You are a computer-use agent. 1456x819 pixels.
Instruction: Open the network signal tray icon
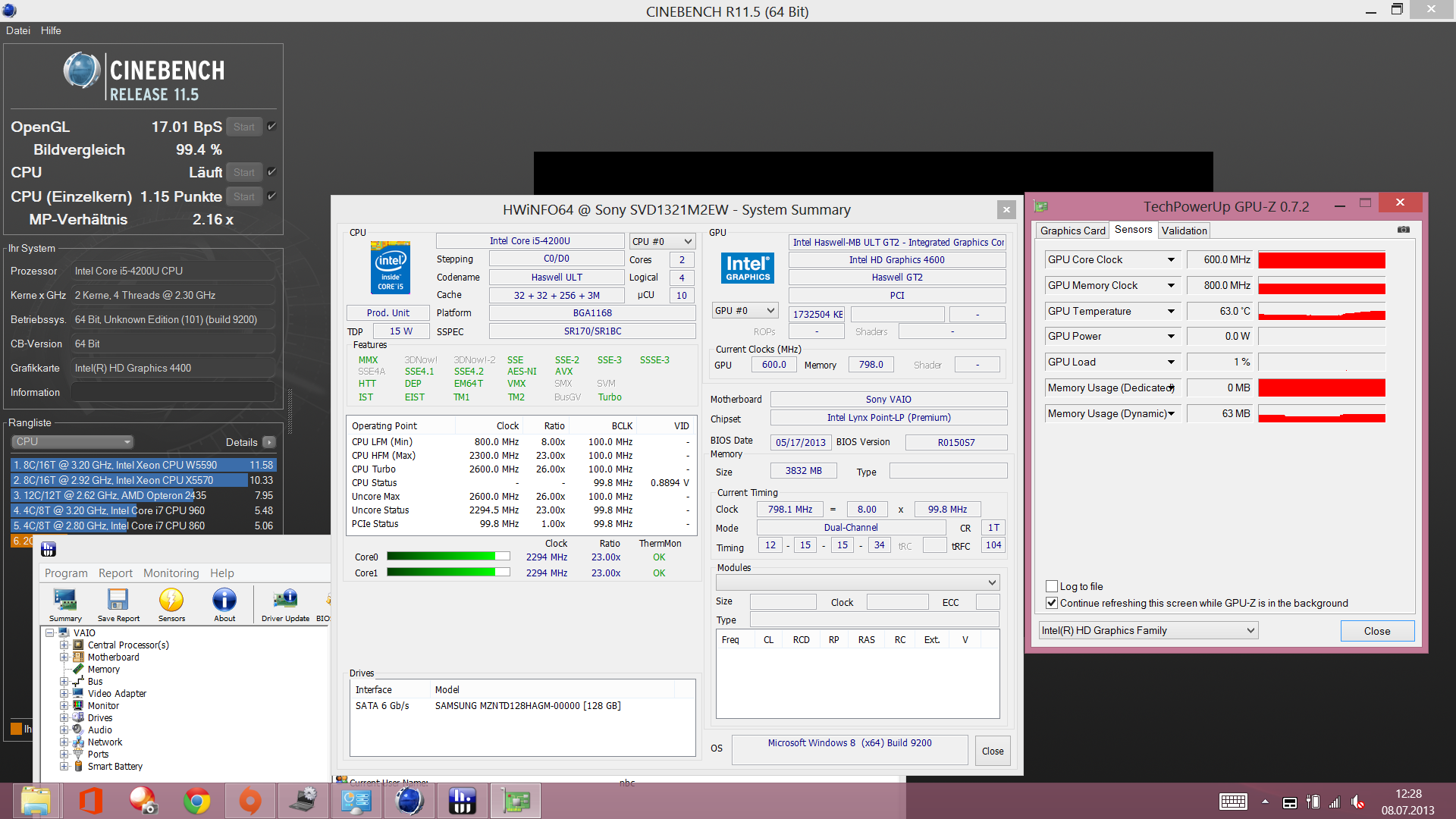(x=1335, y=802)
